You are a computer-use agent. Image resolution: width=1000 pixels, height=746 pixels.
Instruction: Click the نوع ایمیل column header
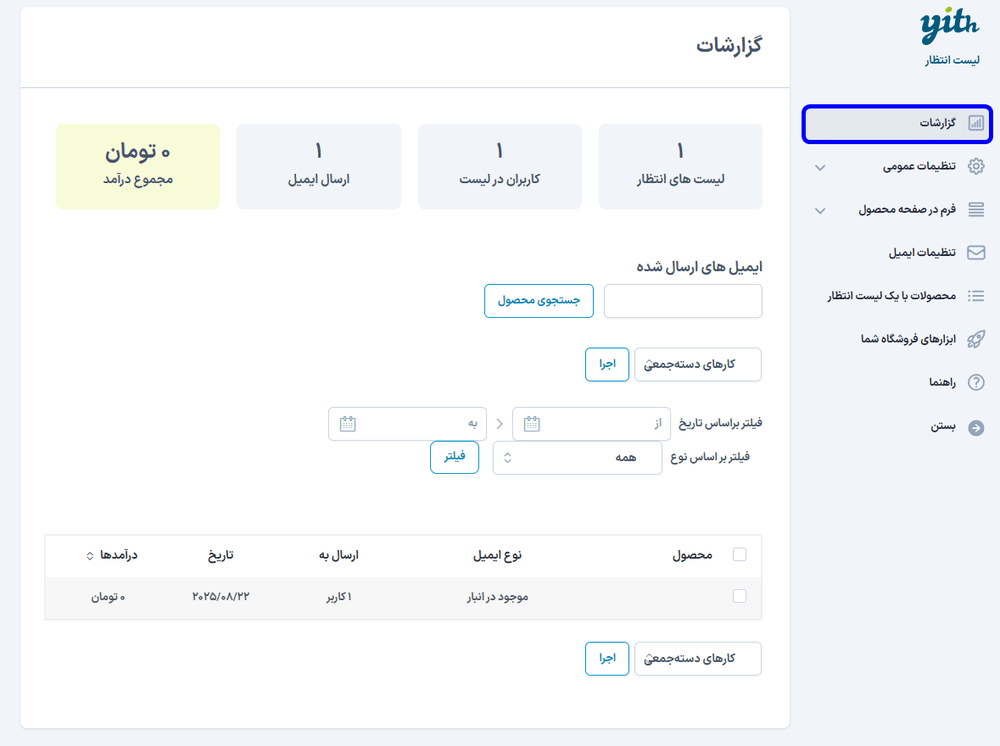pos(497,555)
